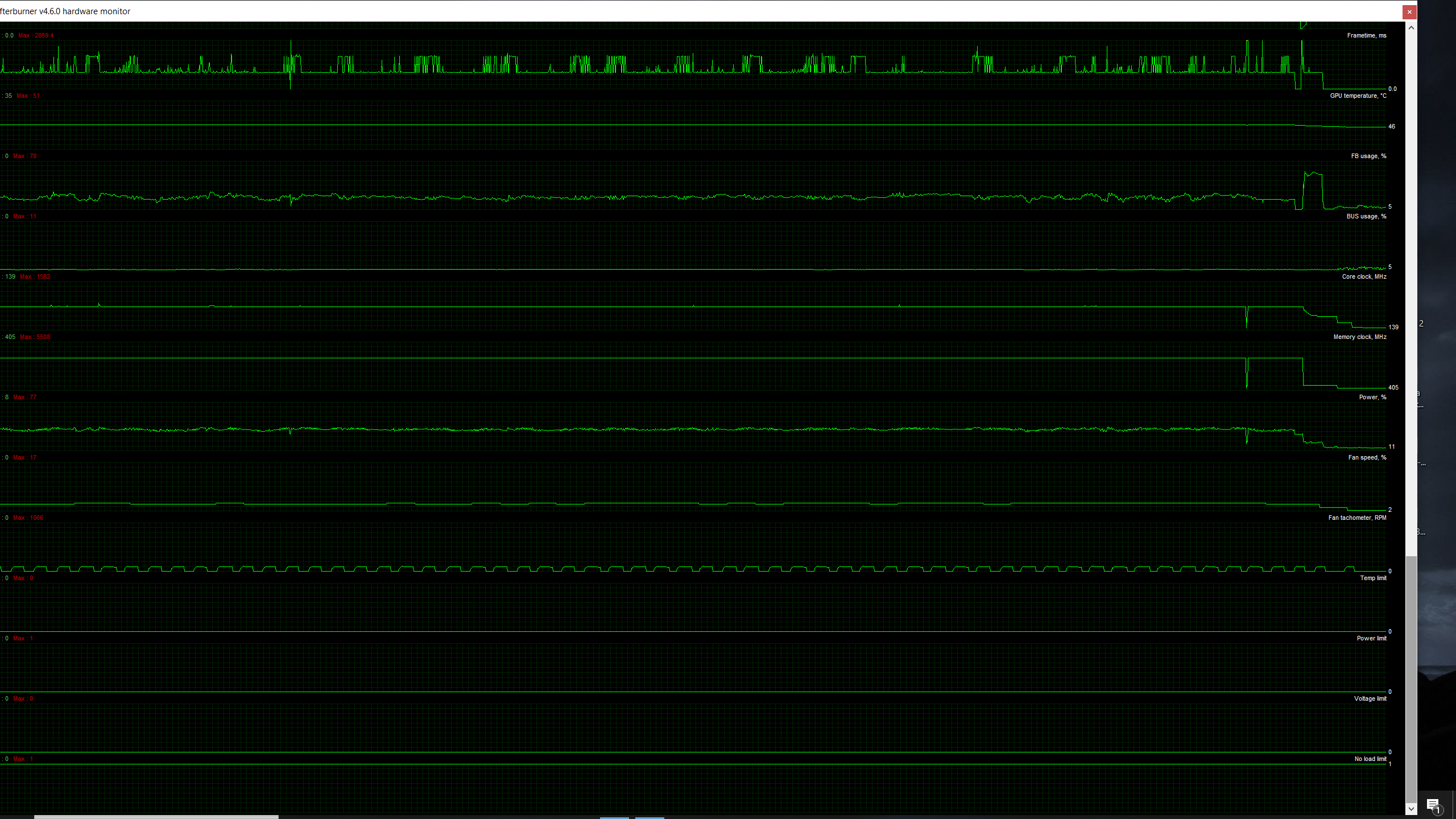The image size is (1456, 819).
Task: Click the Power limit graph label
Action: [1371, 638]
